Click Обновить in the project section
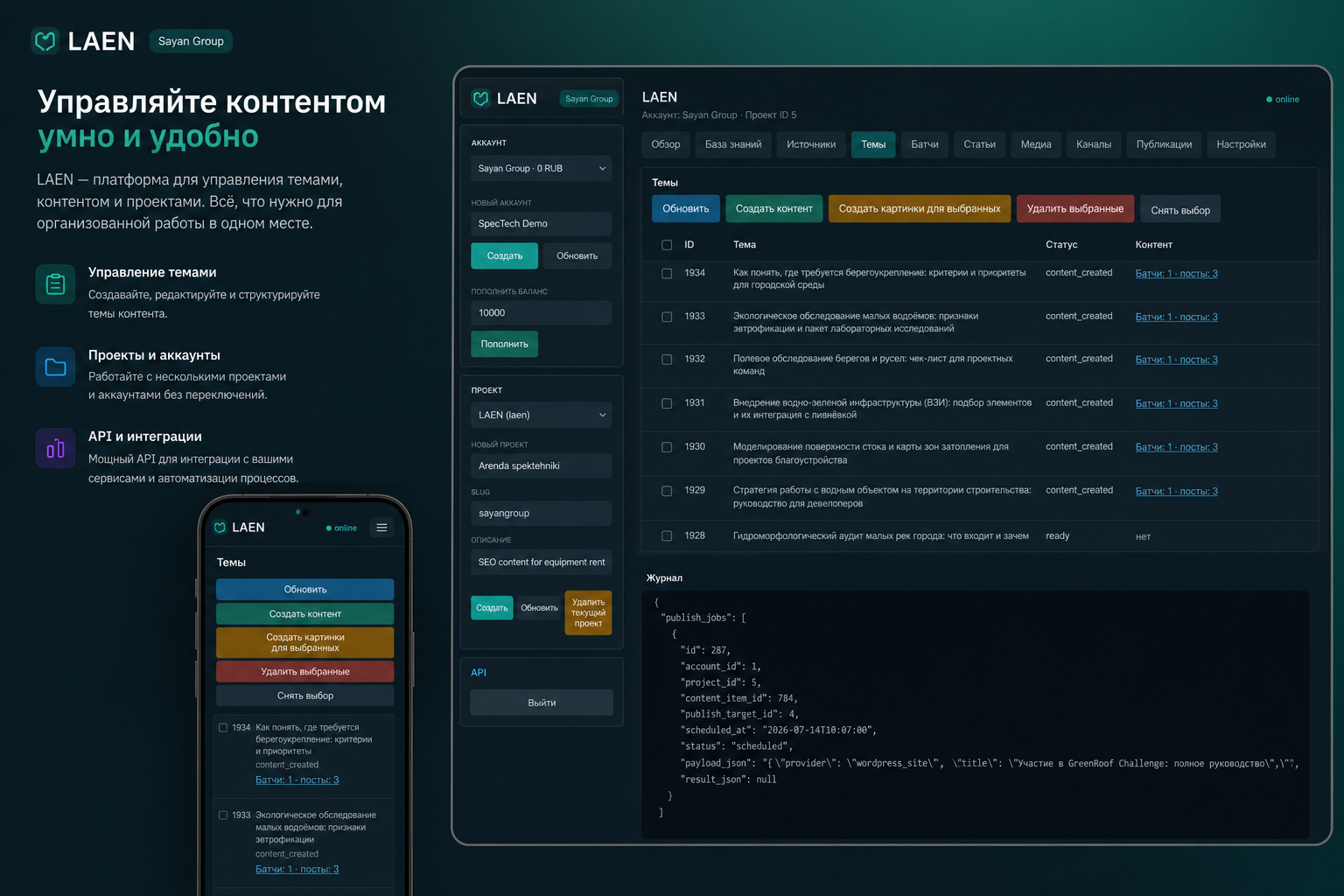 539,607
